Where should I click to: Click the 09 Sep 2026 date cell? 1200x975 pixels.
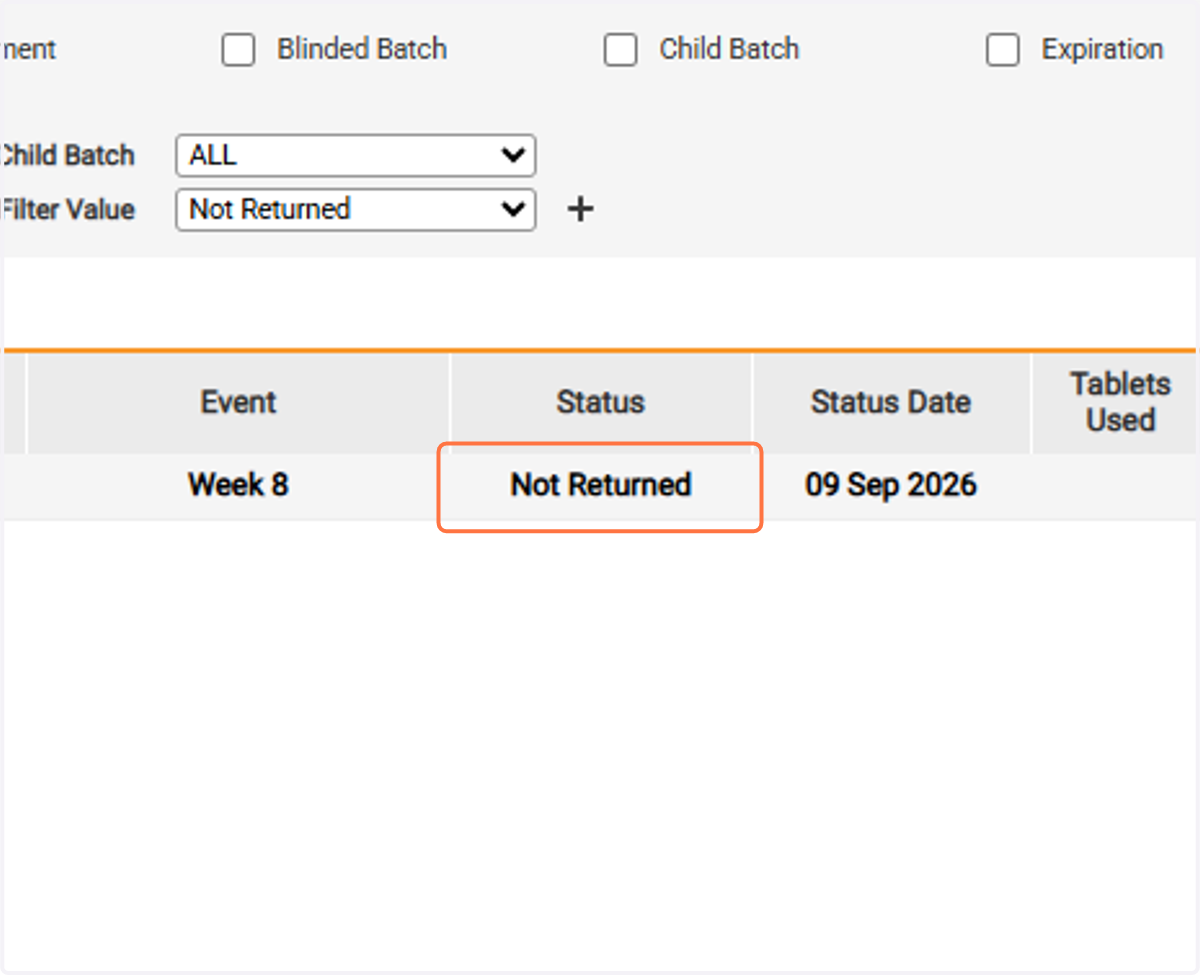point(891,486)
